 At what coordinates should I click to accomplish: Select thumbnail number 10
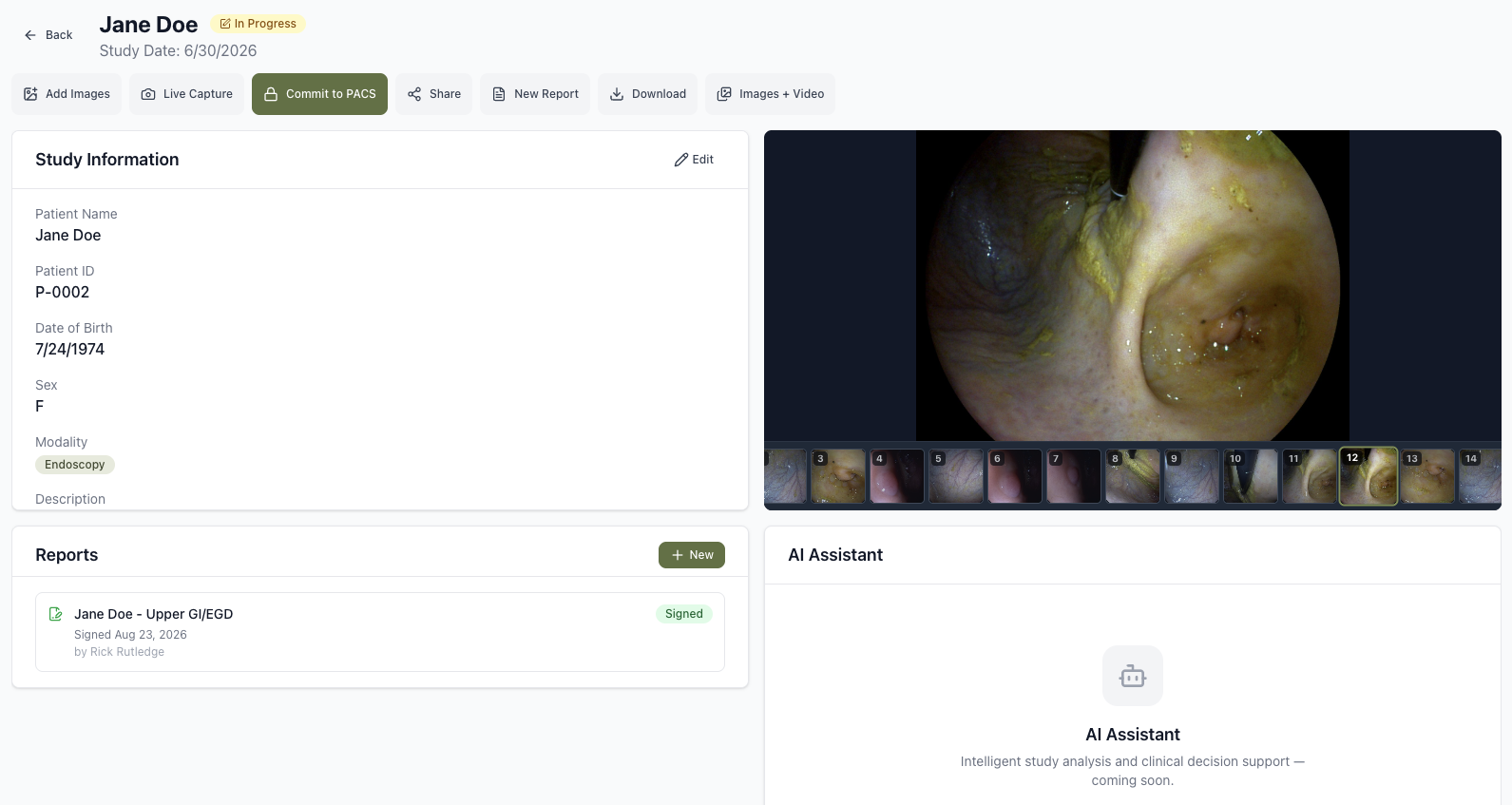coord(1250,476)
